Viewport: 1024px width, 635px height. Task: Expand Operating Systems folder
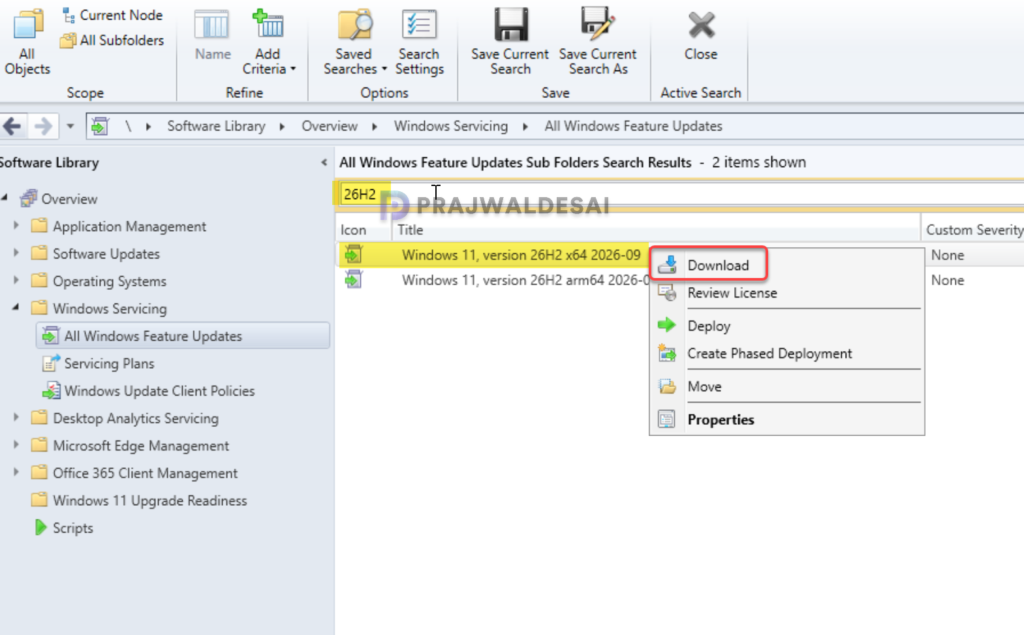click(16, 280)
